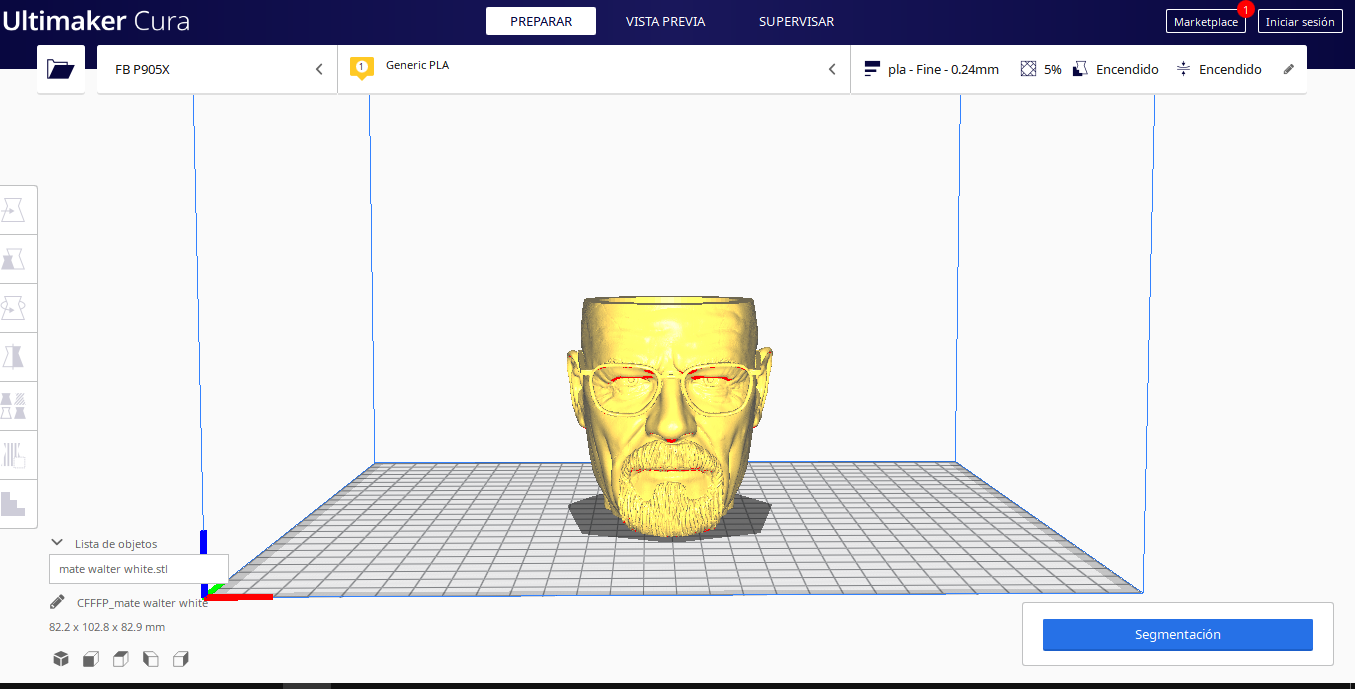Expand the Generic PLA material selector
This screenshot has height=689, width=1355.
click(x=594, y=69)
